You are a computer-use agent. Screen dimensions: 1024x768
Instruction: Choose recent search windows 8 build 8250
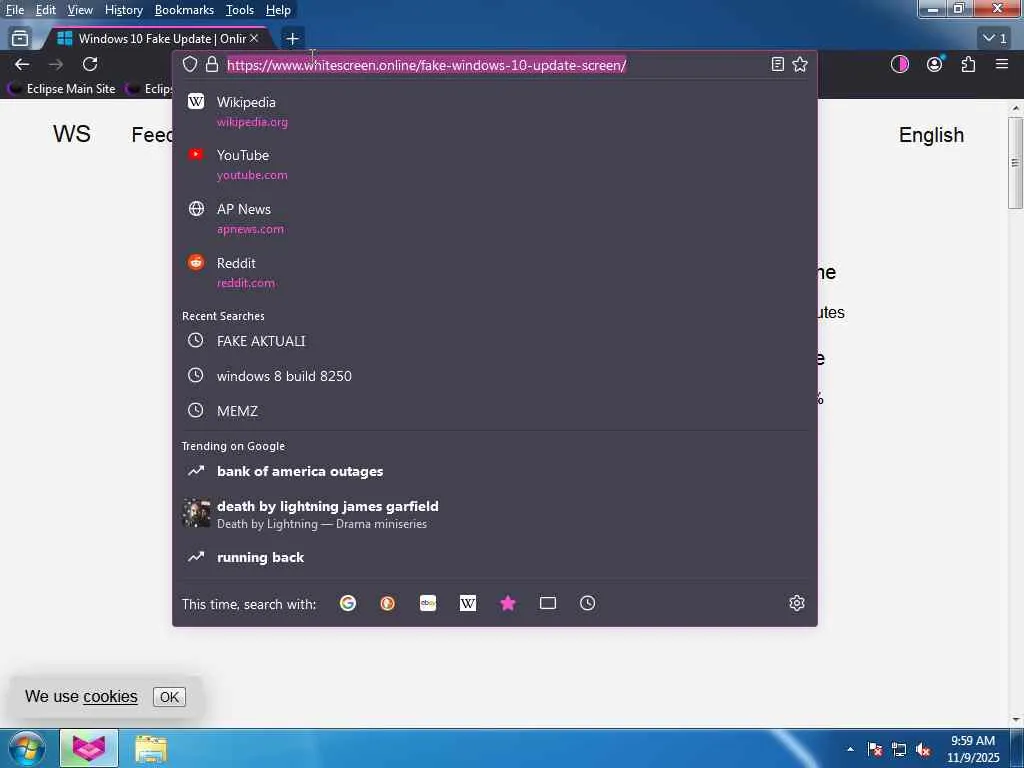494,376
